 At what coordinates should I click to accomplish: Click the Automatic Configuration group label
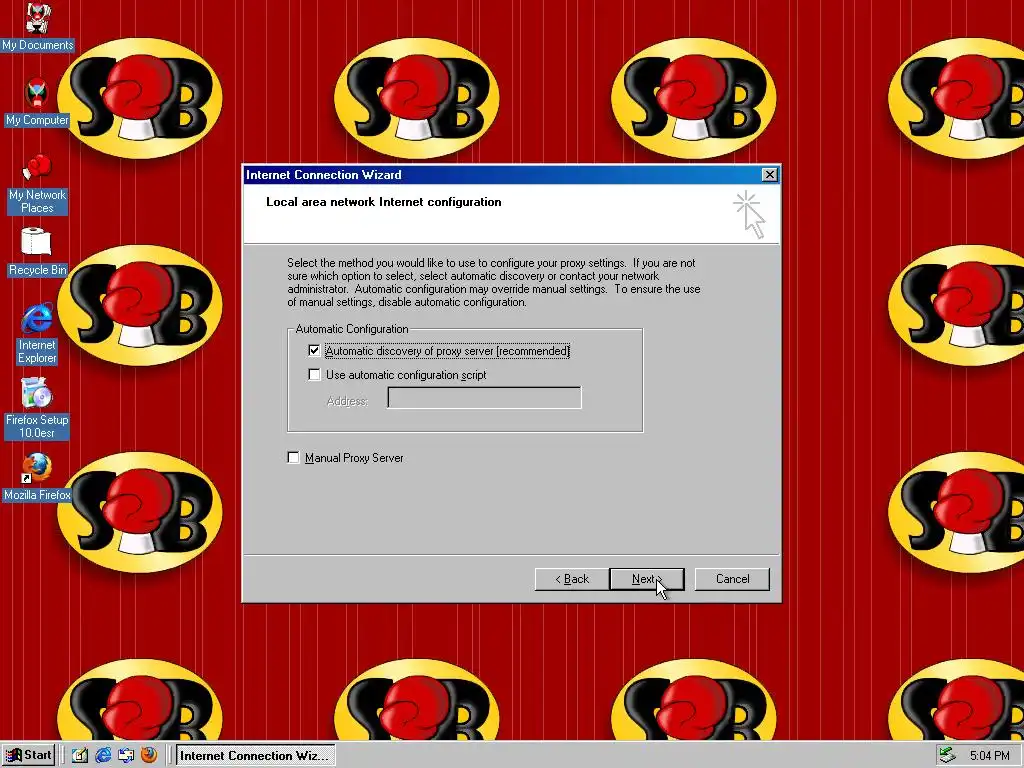tap(352, 329)
